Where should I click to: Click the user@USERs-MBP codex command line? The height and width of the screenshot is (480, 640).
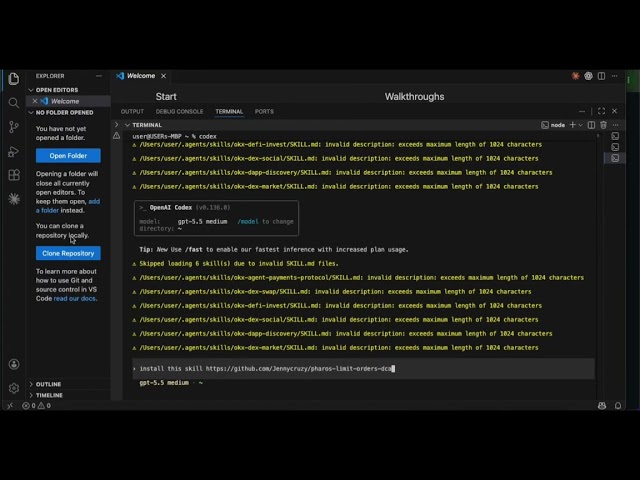pos(174,136)
